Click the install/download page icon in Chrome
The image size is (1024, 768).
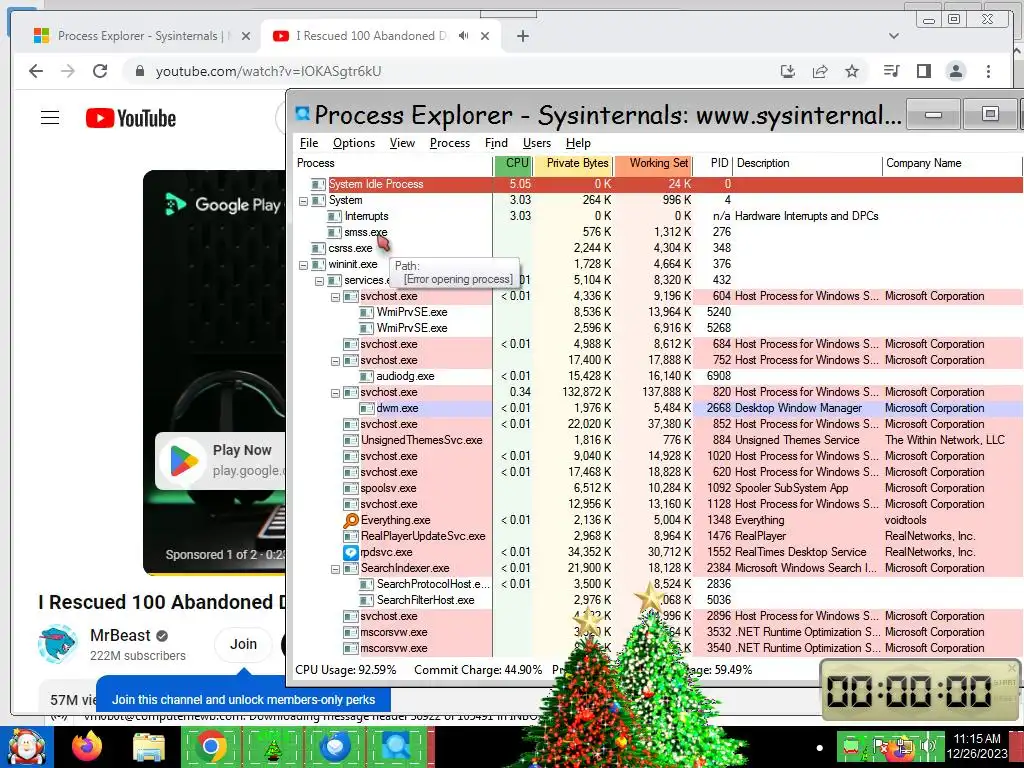pyautogui.click(x=788, y=71)
